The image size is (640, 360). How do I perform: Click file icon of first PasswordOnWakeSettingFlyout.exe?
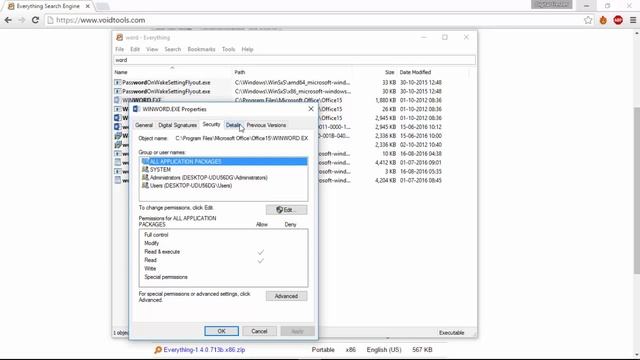point(118,82)
